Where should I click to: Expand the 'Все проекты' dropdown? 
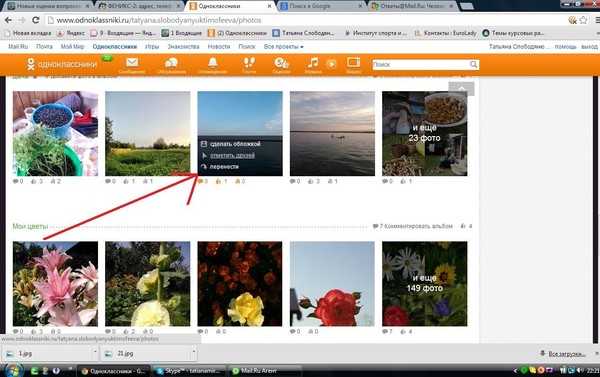click(x=284, y=47)
